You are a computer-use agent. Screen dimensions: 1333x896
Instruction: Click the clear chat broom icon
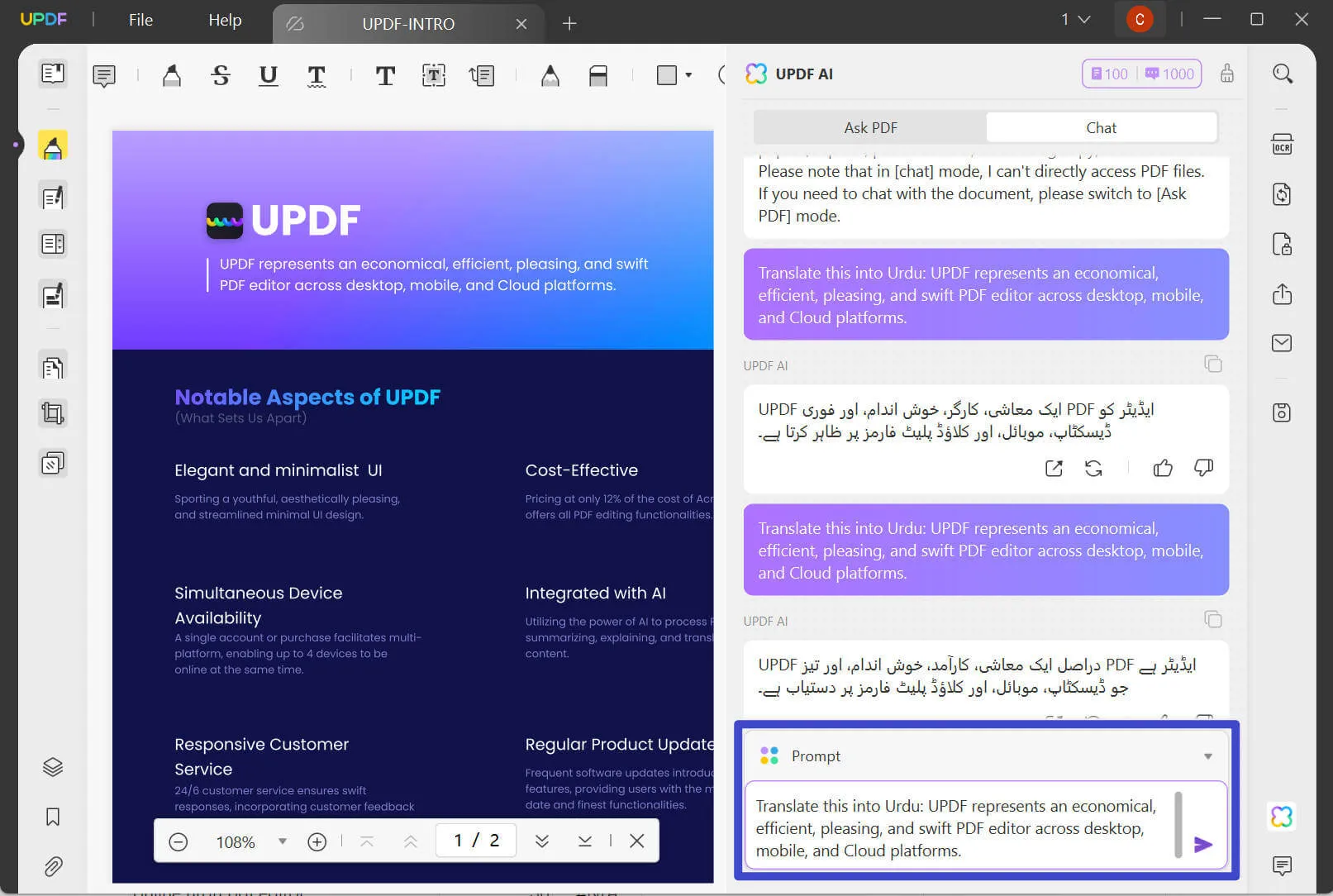(1227, 74)
